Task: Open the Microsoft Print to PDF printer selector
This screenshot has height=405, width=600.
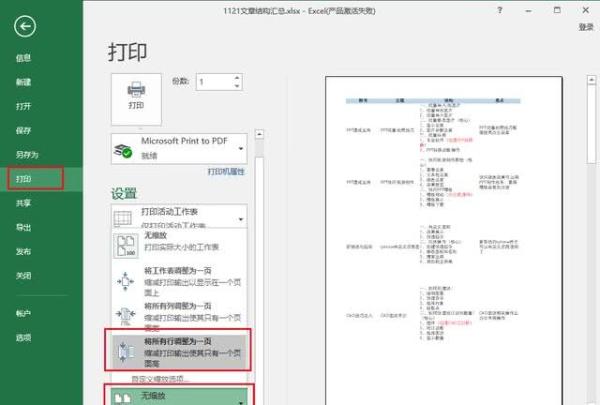Action: click(180, 148)
